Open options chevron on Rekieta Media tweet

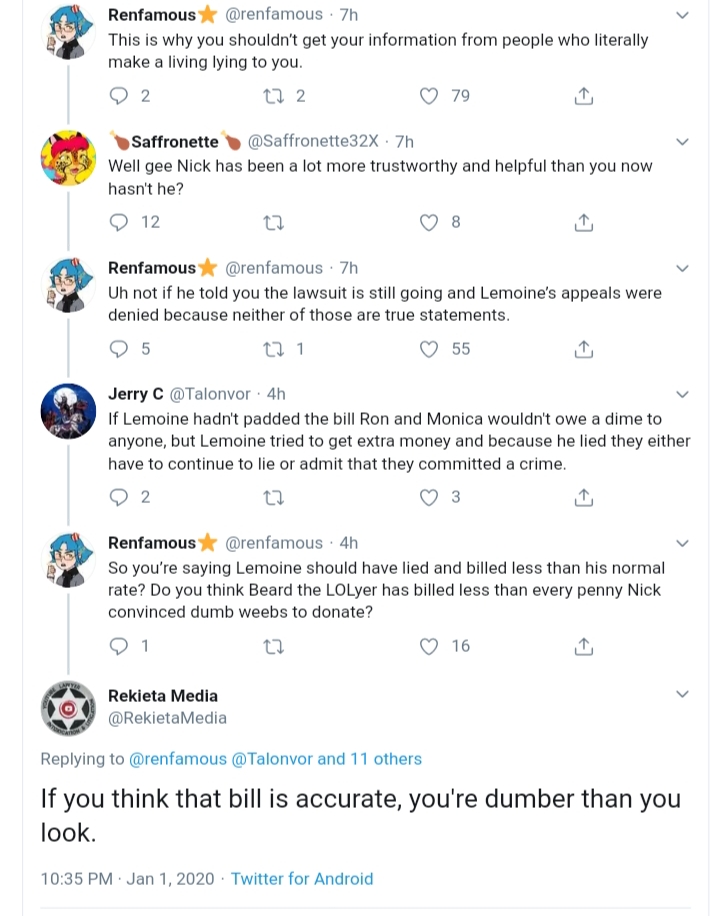pos(682,694)
